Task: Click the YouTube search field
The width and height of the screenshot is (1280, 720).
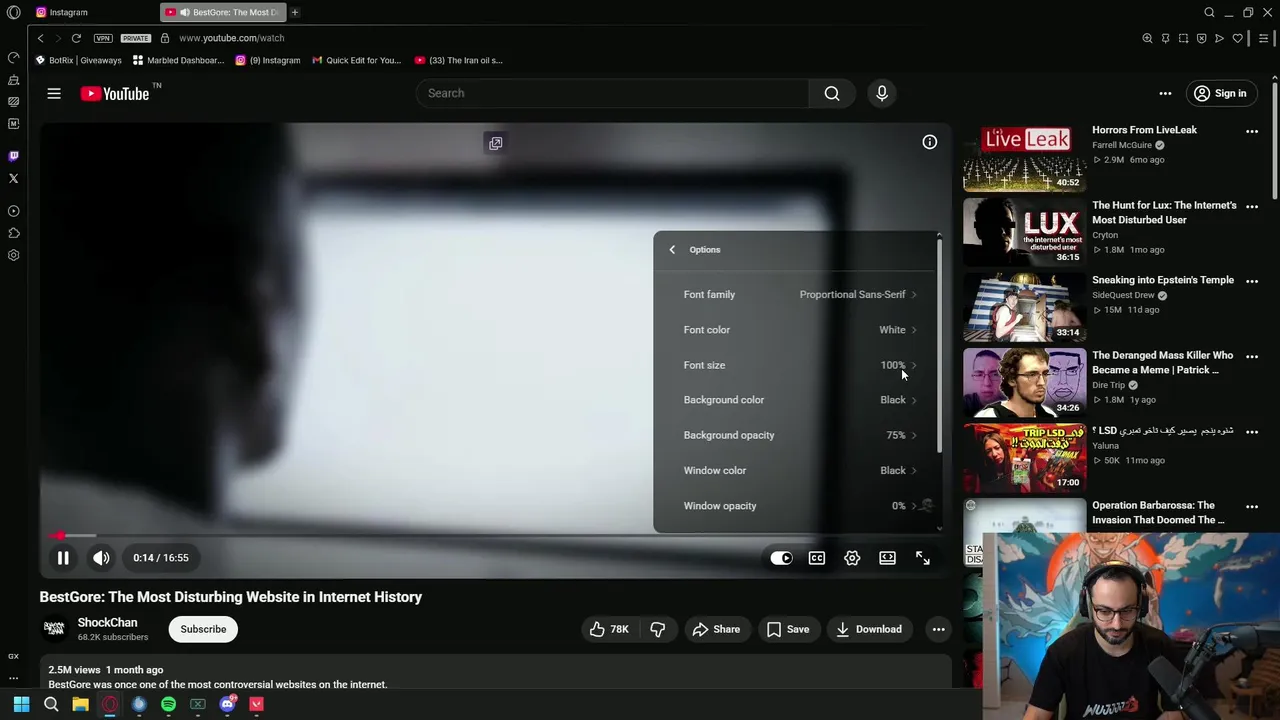Action: point(613,93)
